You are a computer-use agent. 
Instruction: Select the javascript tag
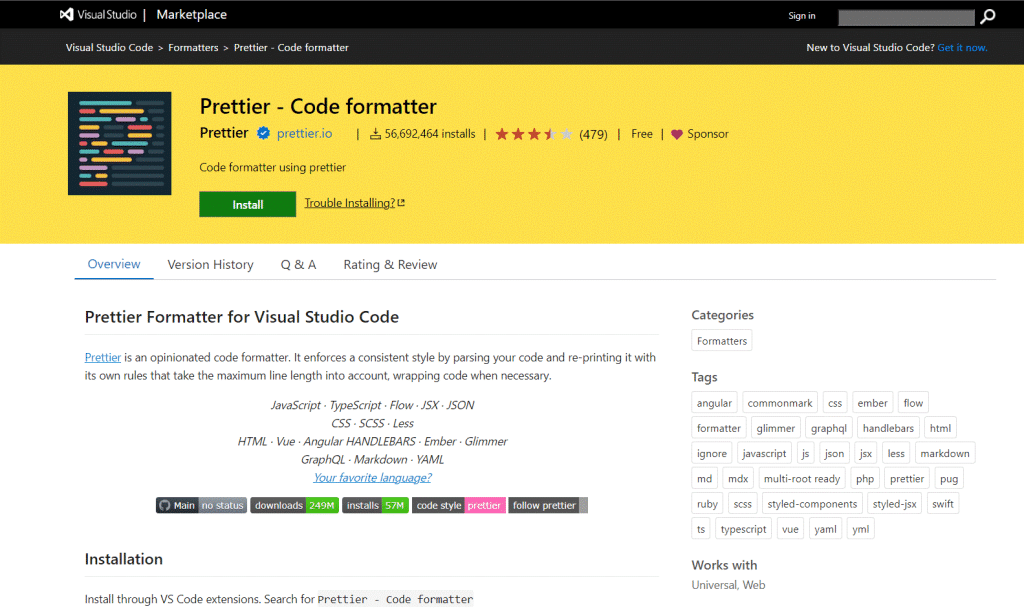point(764,453)
